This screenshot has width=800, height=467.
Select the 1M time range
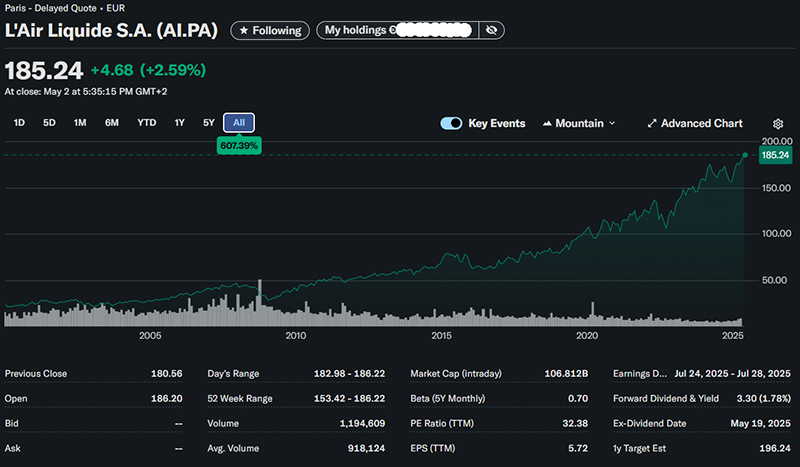point(80,122)
